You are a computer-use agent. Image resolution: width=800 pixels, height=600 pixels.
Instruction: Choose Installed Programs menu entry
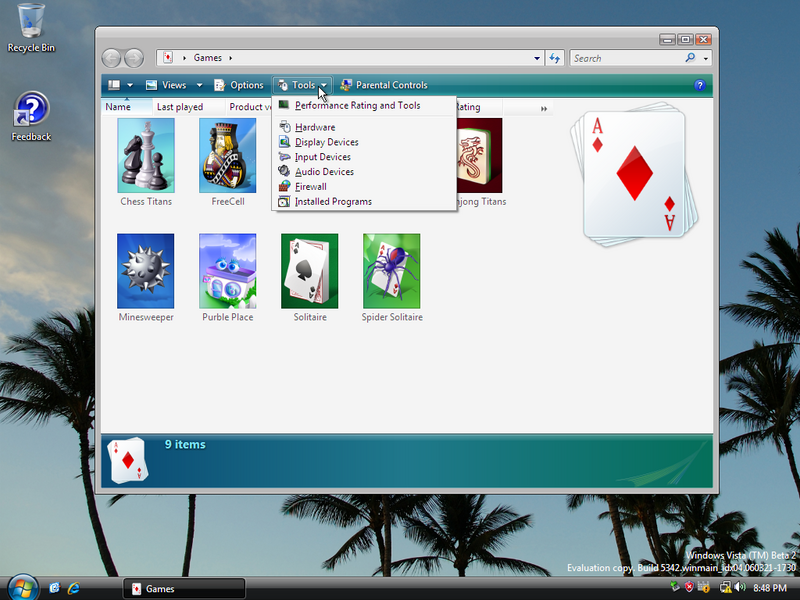364,201
